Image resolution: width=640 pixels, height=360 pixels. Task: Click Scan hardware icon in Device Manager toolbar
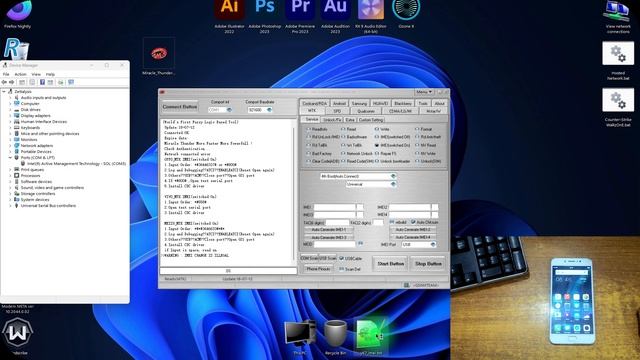pos(61,82)
